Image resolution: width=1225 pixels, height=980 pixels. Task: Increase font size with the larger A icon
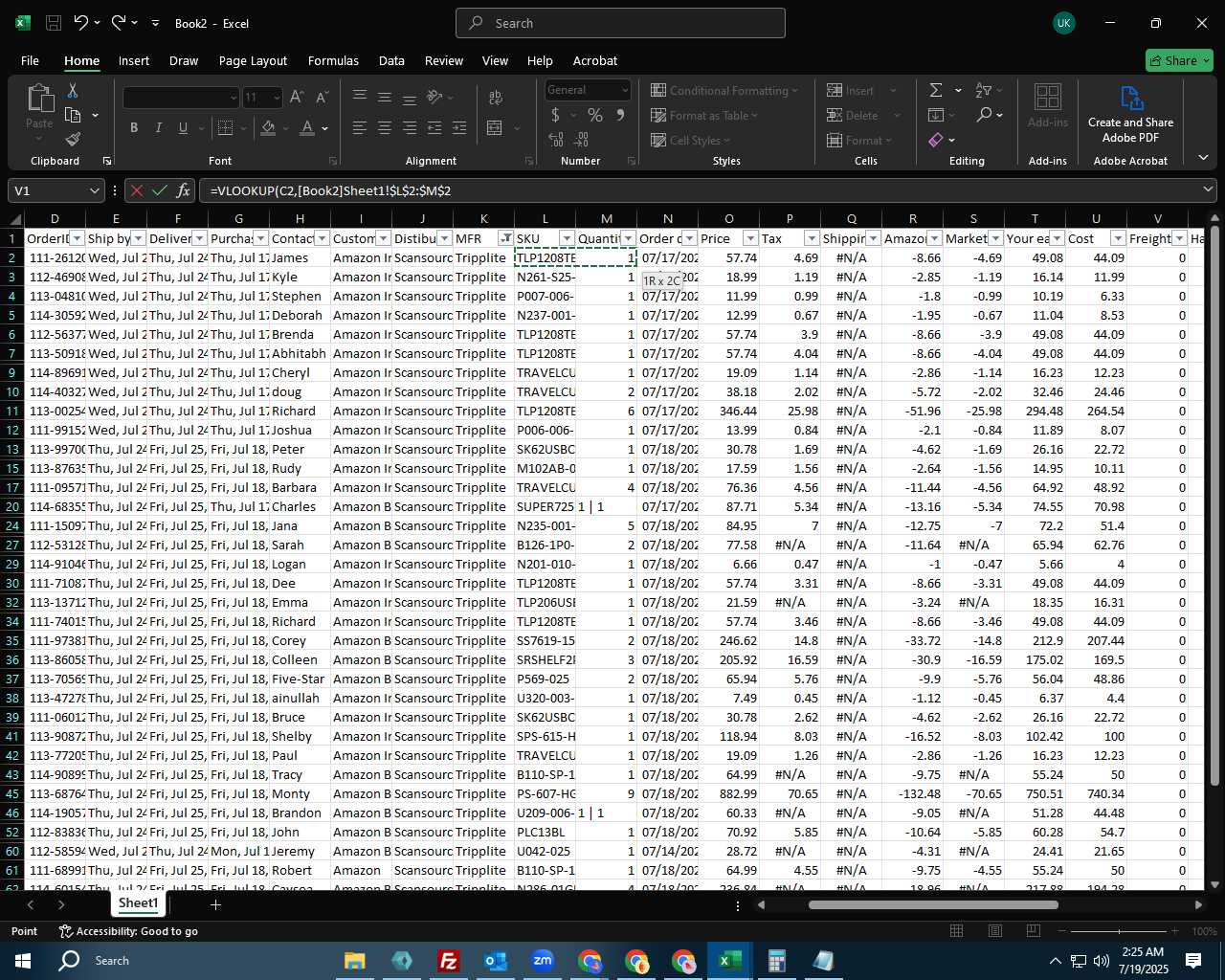[297, 97]
